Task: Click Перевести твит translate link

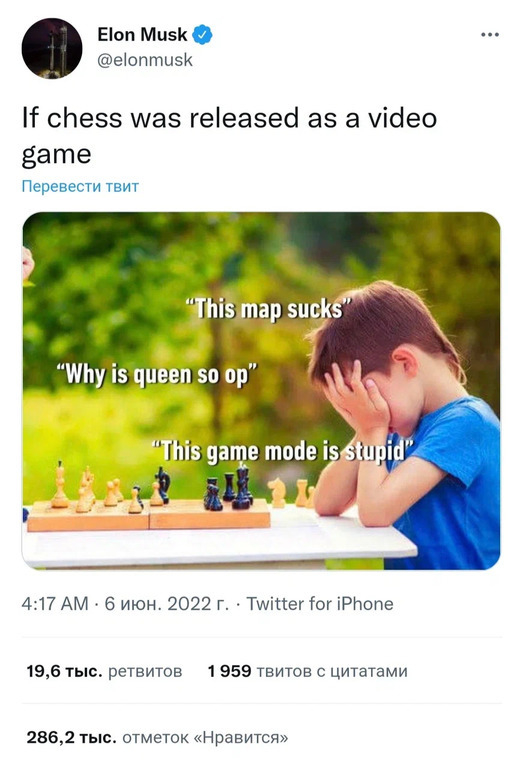Action: pos(80,186)
